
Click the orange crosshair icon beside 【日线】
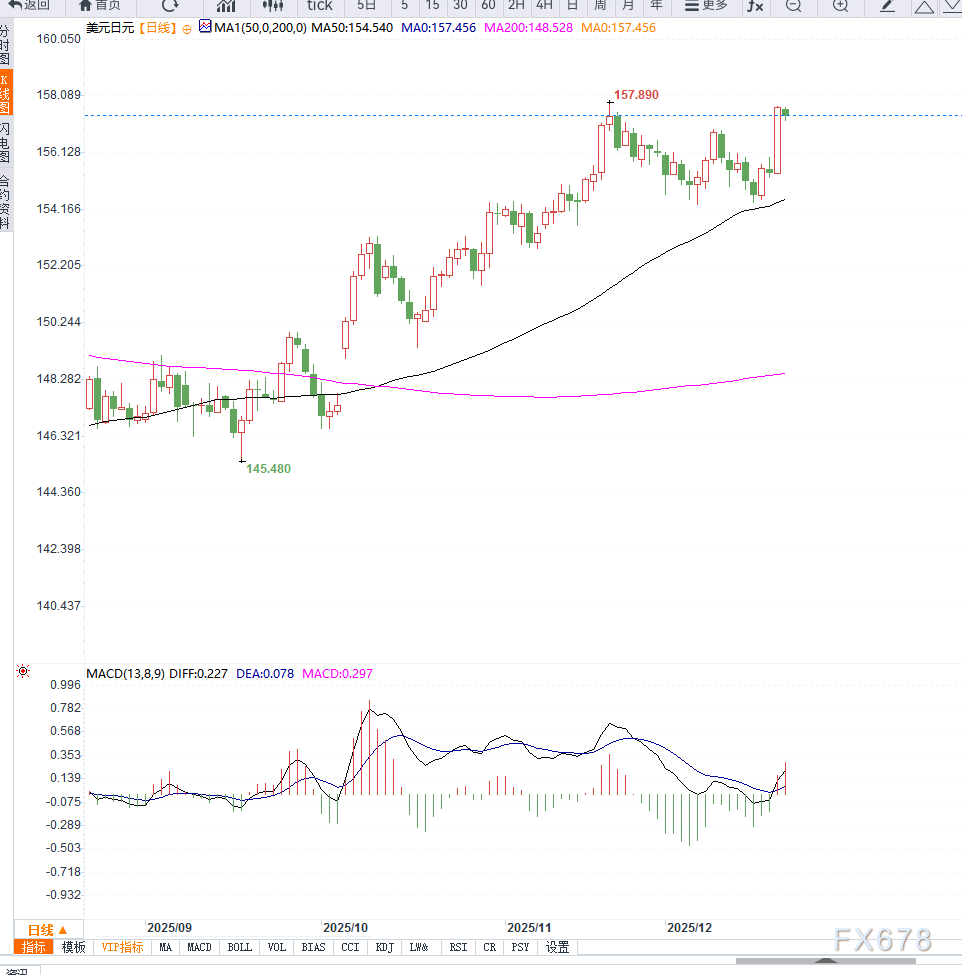coord(186,29)
